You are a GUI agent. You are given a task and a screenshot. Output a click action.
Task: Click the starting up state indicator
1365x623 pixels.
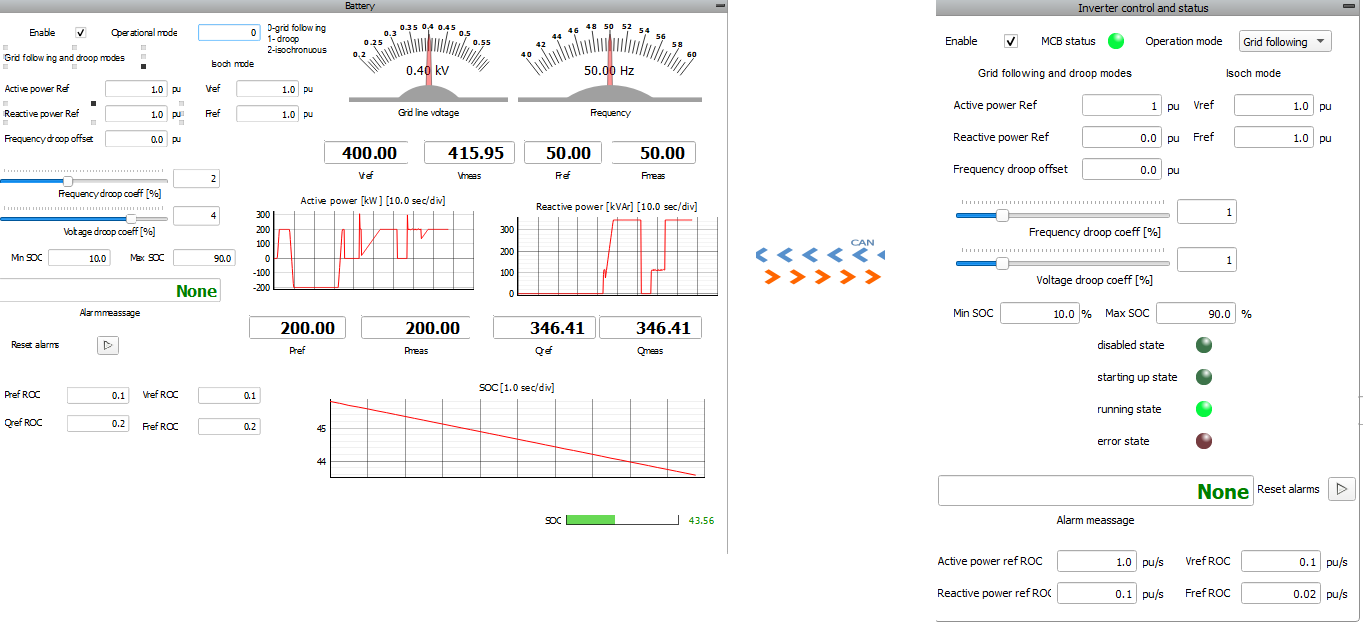click(1204, 377)
